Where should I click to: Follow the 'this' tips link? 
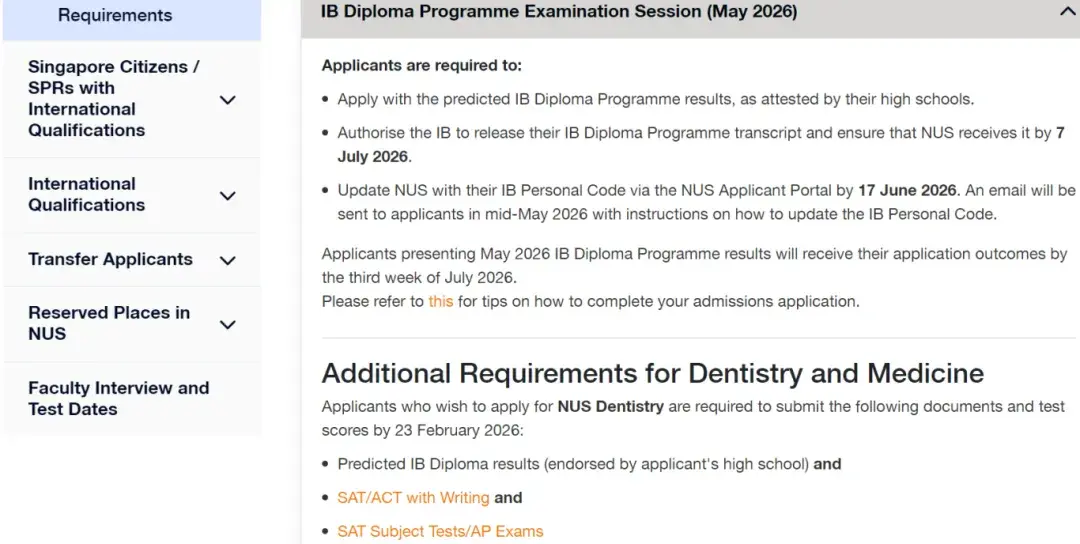pyautogui.click(x=440, y=301)
